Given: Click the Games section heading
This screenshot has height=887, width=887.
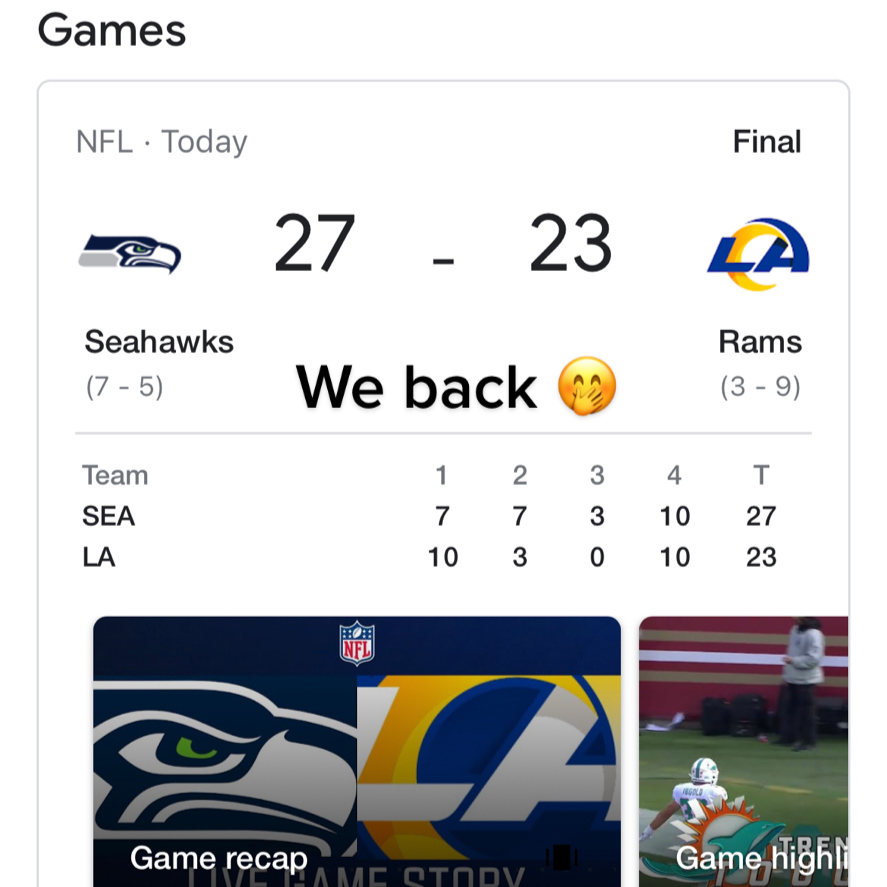Looking at the screenshot, I should 112,31.
